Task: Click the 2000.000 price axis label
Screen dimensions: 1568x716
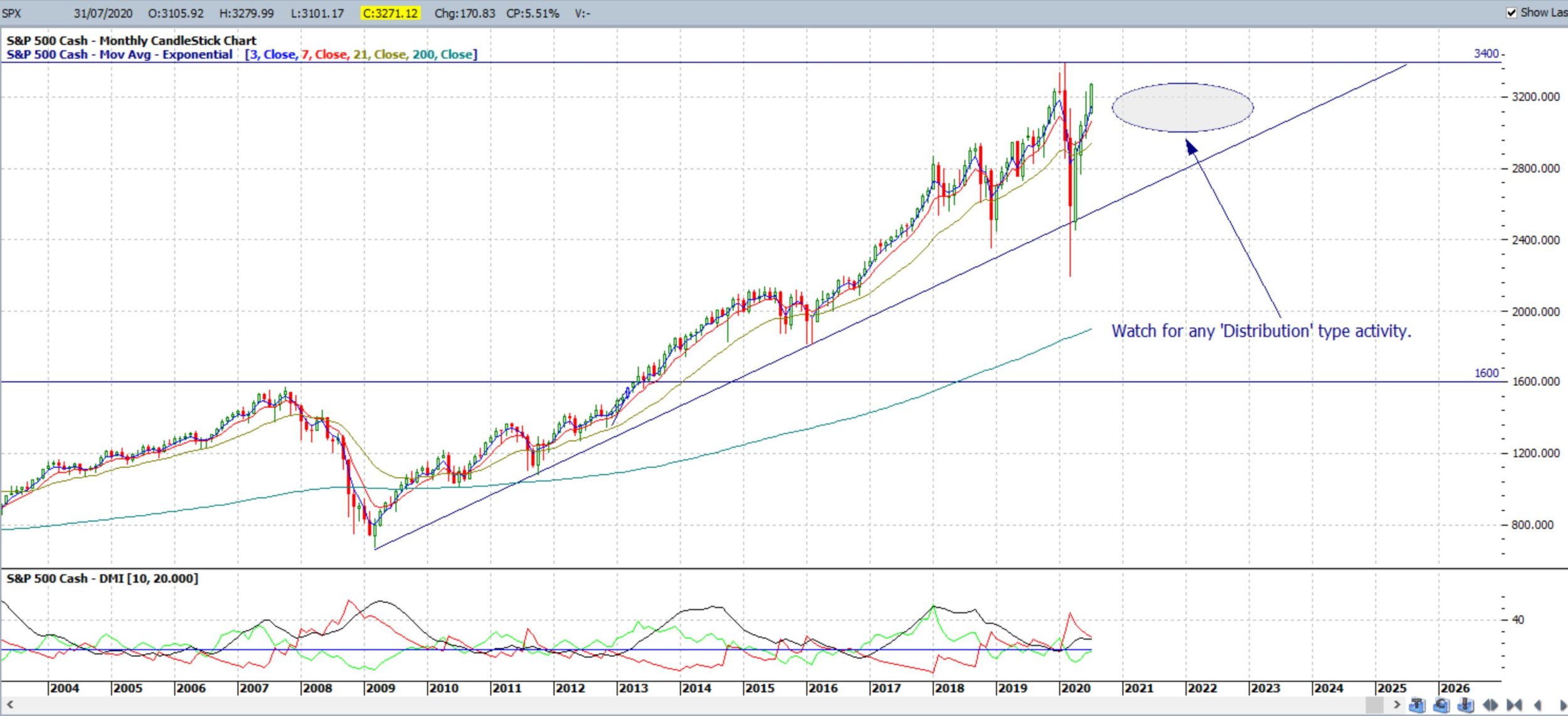Action: pos(1535,312)
